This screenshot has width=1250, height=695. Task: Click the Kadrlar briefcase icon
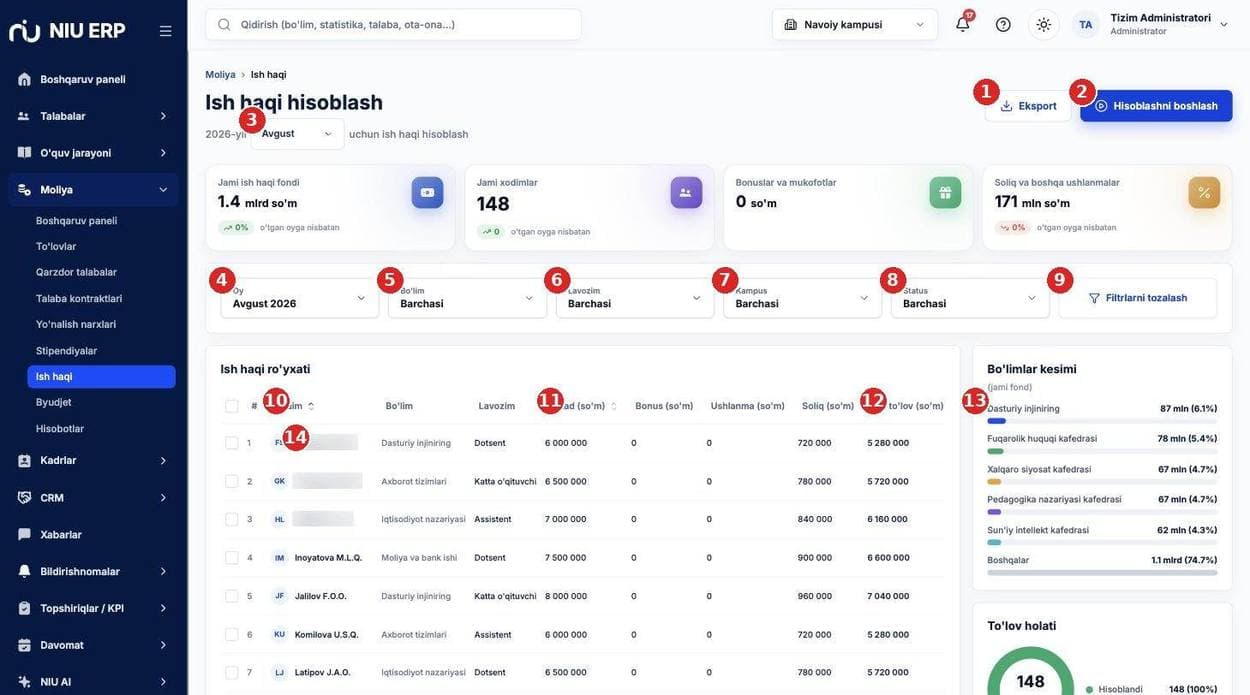(x=24, y=460)
